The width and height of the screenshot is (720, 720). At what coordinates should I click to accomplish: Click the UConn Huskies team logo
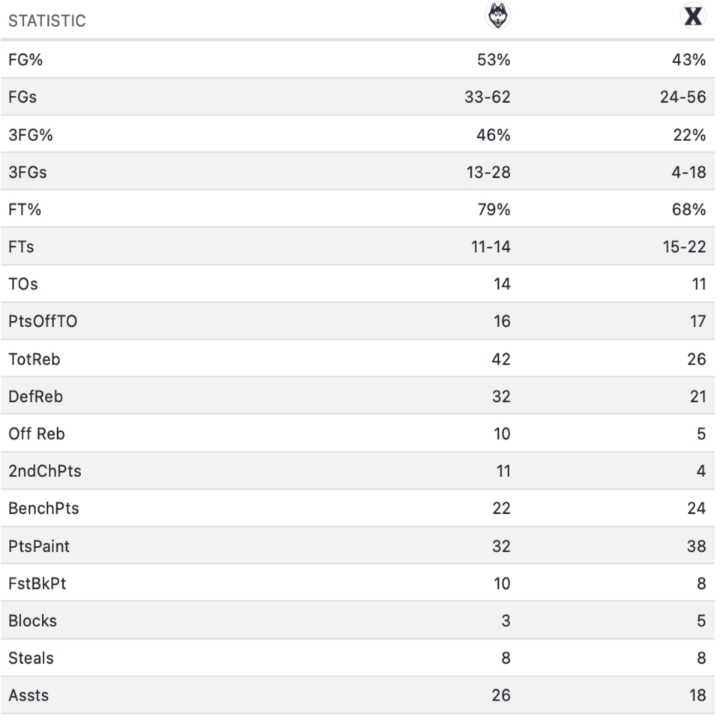click(x=497, y=17)
